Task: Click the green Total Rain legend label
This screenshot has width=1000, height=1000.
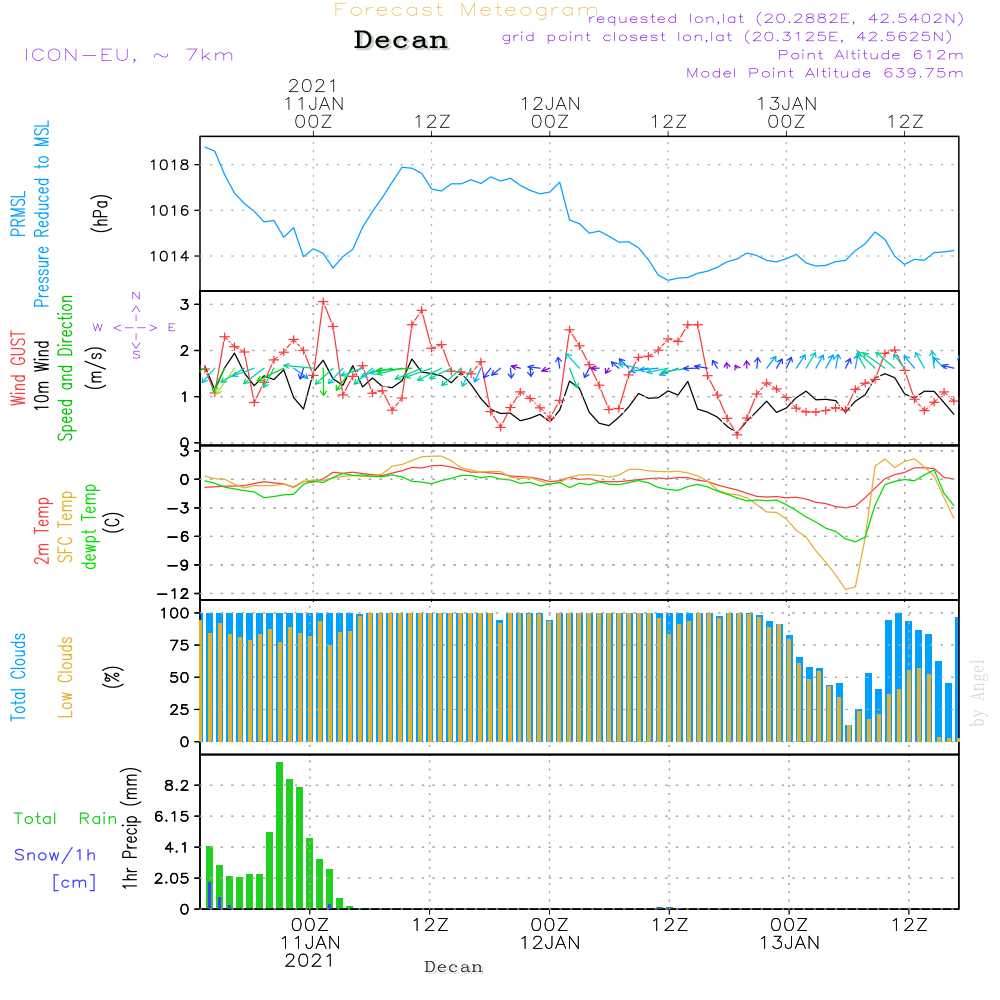Action: pyautogui.click(x=66, y=819)
